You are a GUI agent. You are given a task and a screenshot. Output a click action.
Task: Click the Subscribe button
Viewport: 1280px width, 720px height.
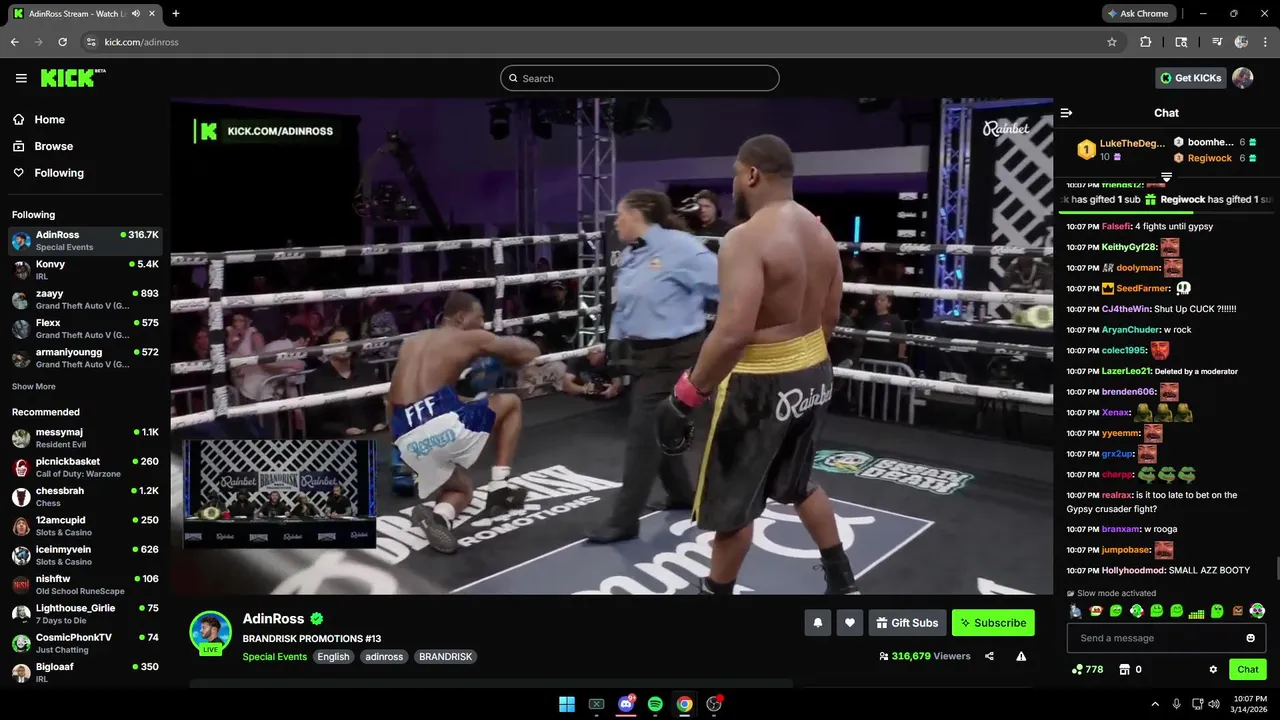point(993,623)
